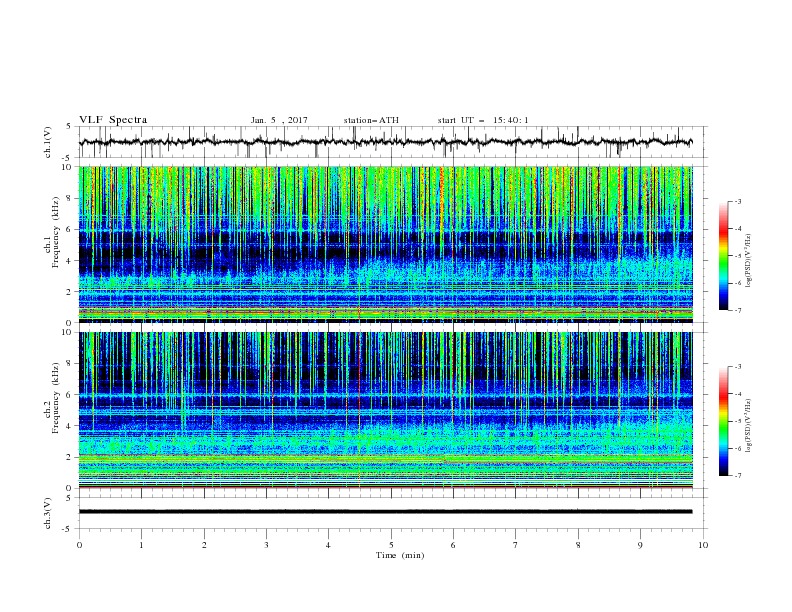Click the time axis tick label '0'
Viewport: 792px width, 612px height.
point(79,545)
